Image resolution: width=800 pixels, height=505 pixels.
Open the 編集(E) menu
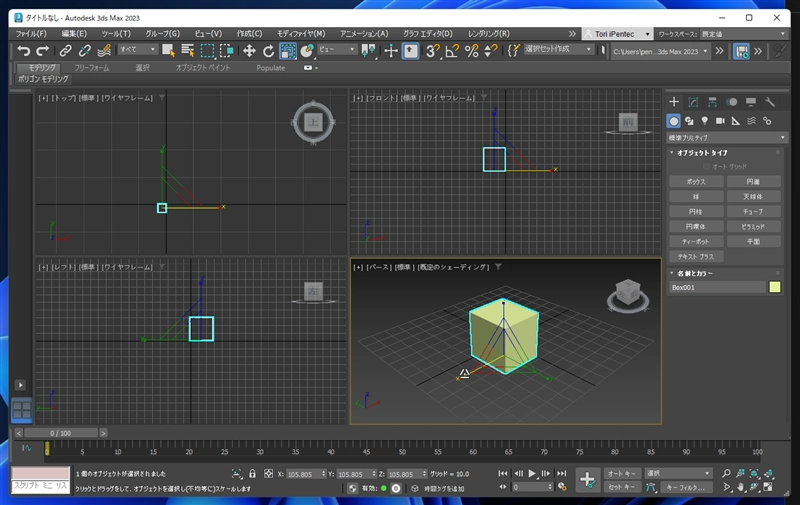[x=74, y=34]
